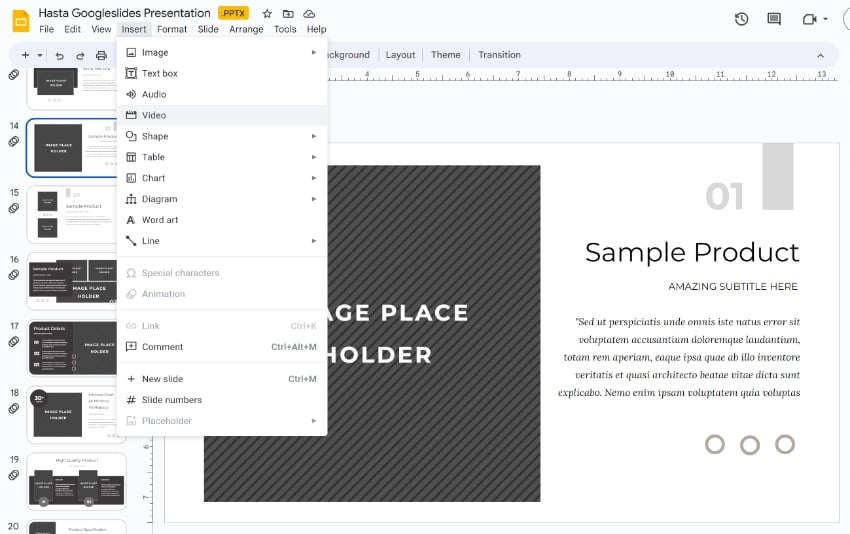
Task: Click the move to folder icon
Action: (x=288, y=14)
